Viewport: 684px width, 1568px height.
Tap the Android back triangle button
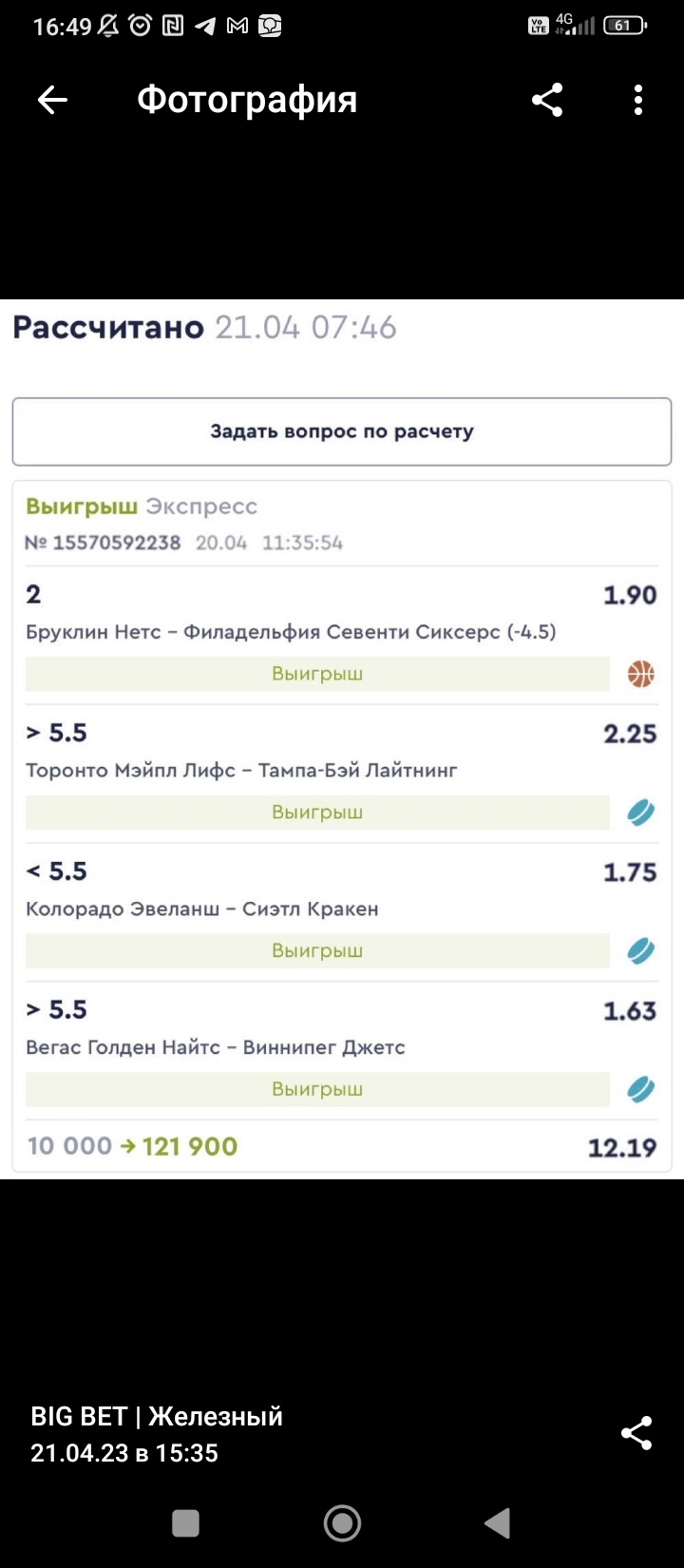pyautogui.click(x=498, y=1523)
